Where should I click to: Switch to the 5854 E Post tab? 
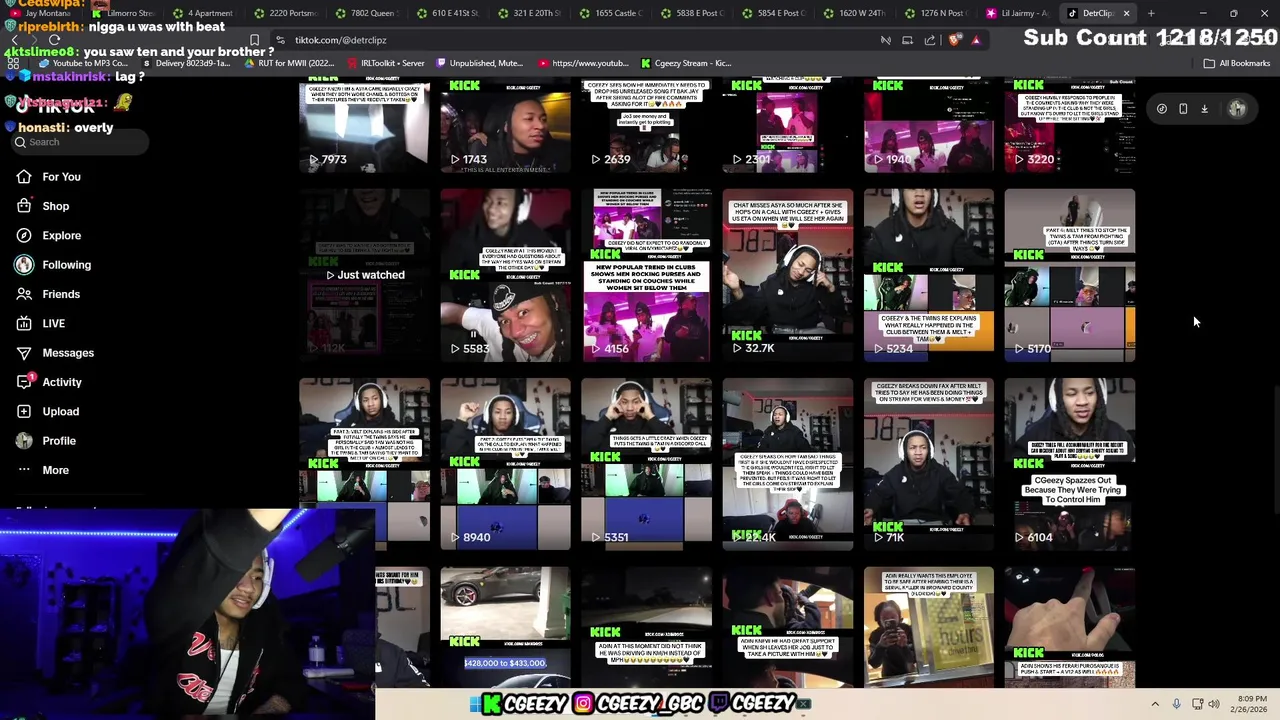pos(773,13)
